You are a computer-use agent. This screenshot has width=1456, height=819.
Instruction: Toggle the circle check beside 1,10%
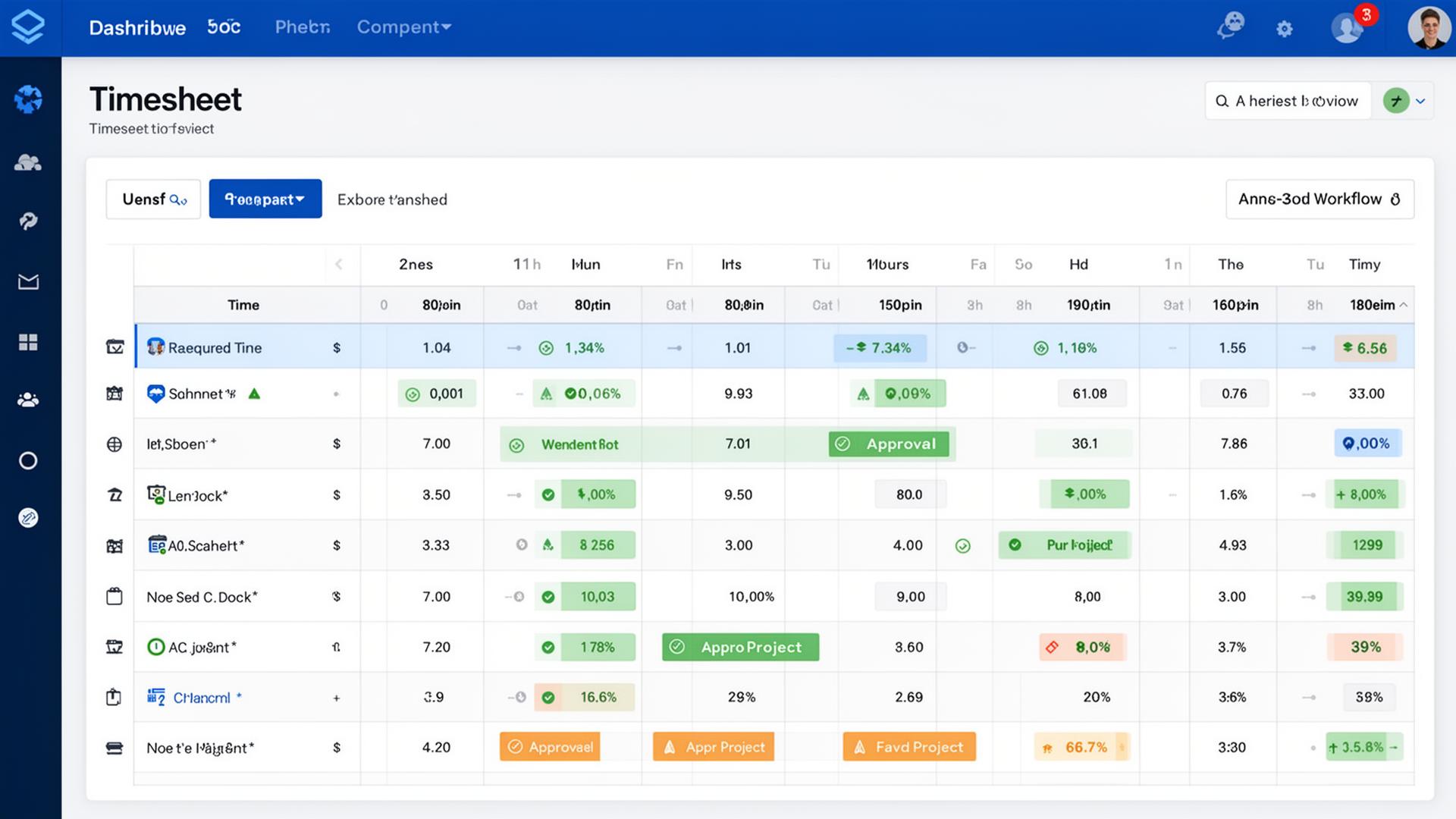tap(1041, 348)
